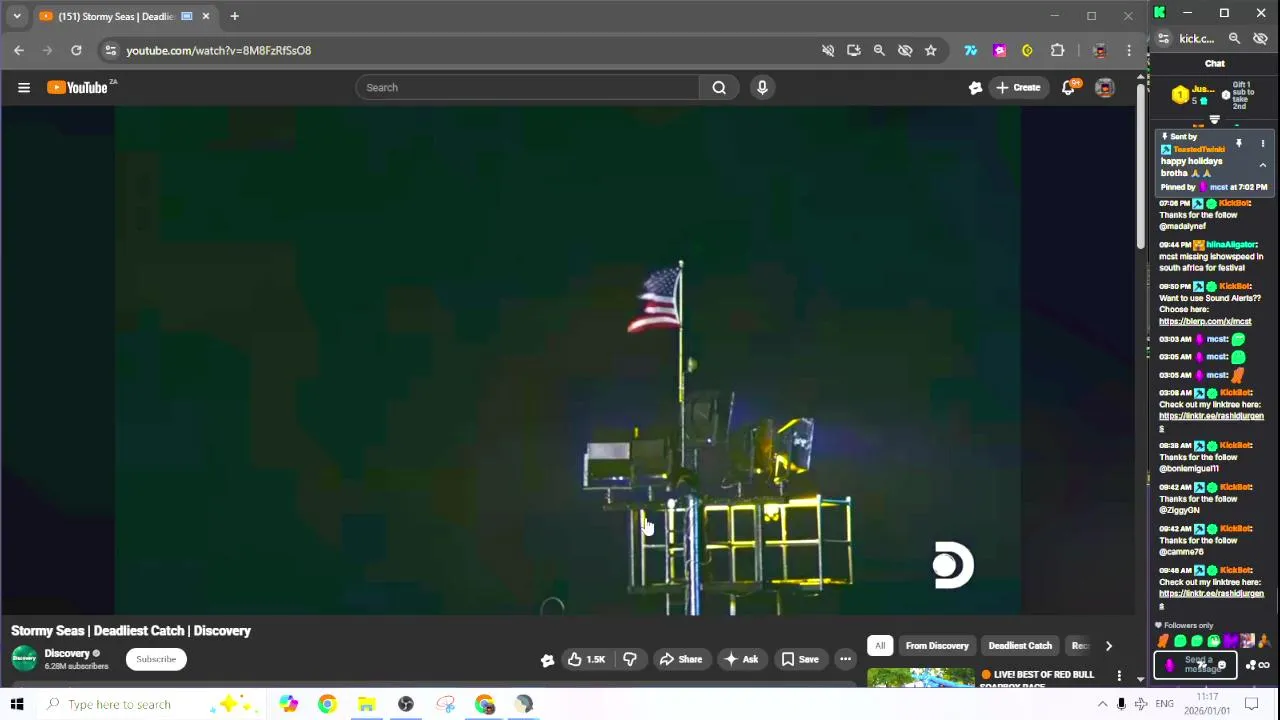Go back in browser history
The height and width of the screenshot is (720, 1280).
click(19, 50)
